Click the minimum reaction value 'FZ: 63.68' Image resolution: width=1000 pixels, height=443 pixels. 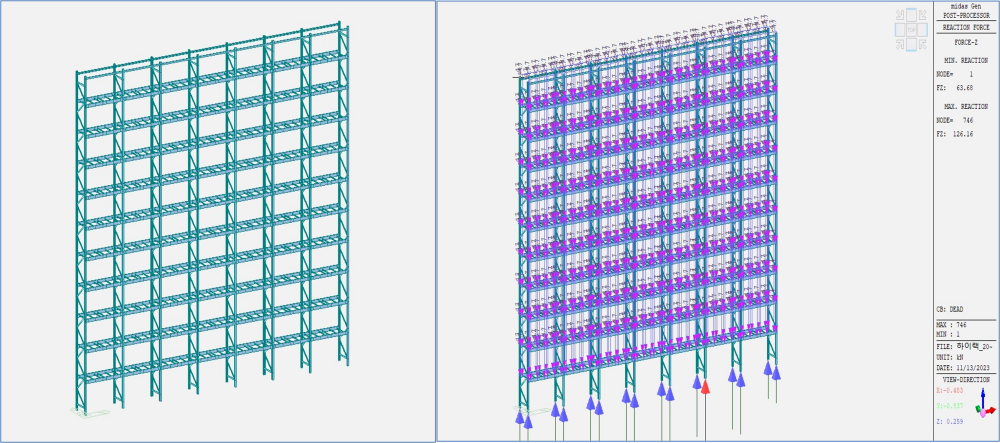point(955,88)
